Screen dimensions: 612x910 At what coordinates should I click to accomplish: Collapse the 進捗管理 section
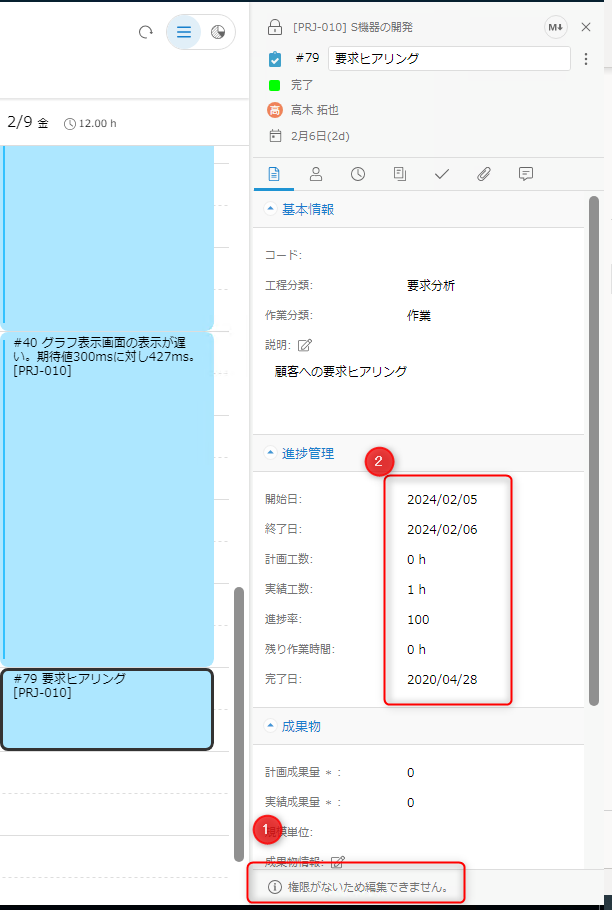click(x=270, y=453)
